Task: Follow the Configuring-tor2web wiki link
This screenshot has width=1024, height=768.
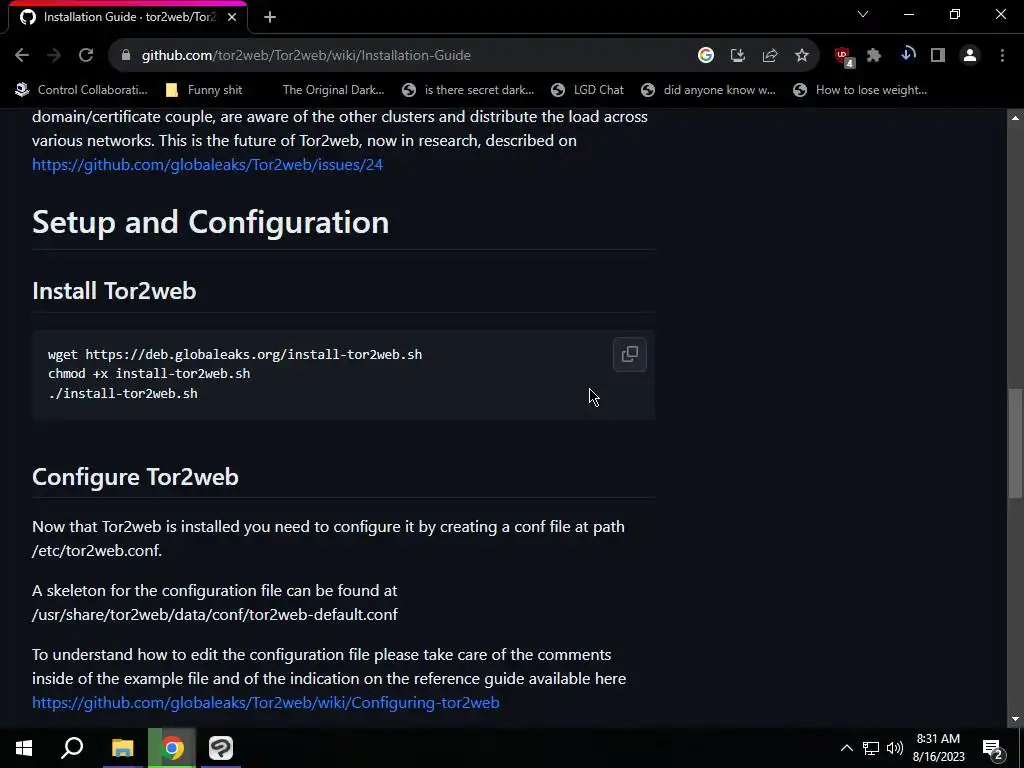Action: click(x=266, y=703)
